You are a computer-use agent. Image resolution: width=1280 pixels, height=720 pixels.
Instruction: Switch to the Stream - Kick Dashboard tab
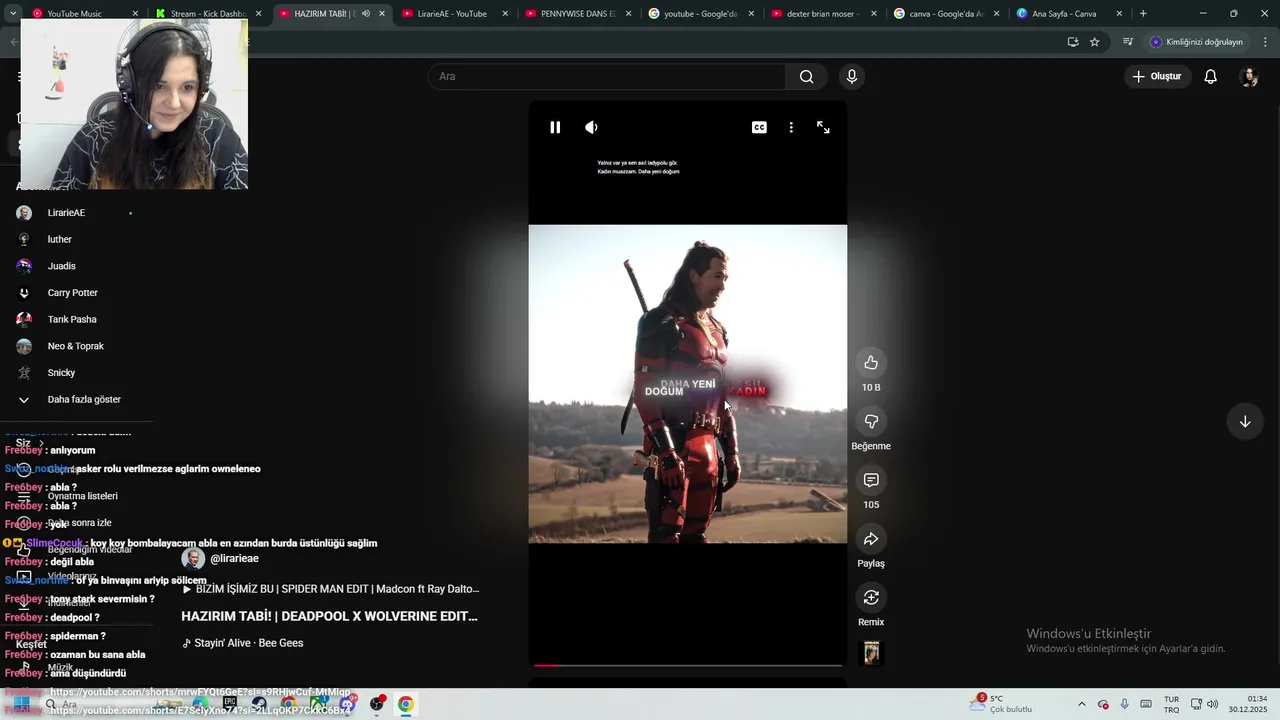coord(207,14)
